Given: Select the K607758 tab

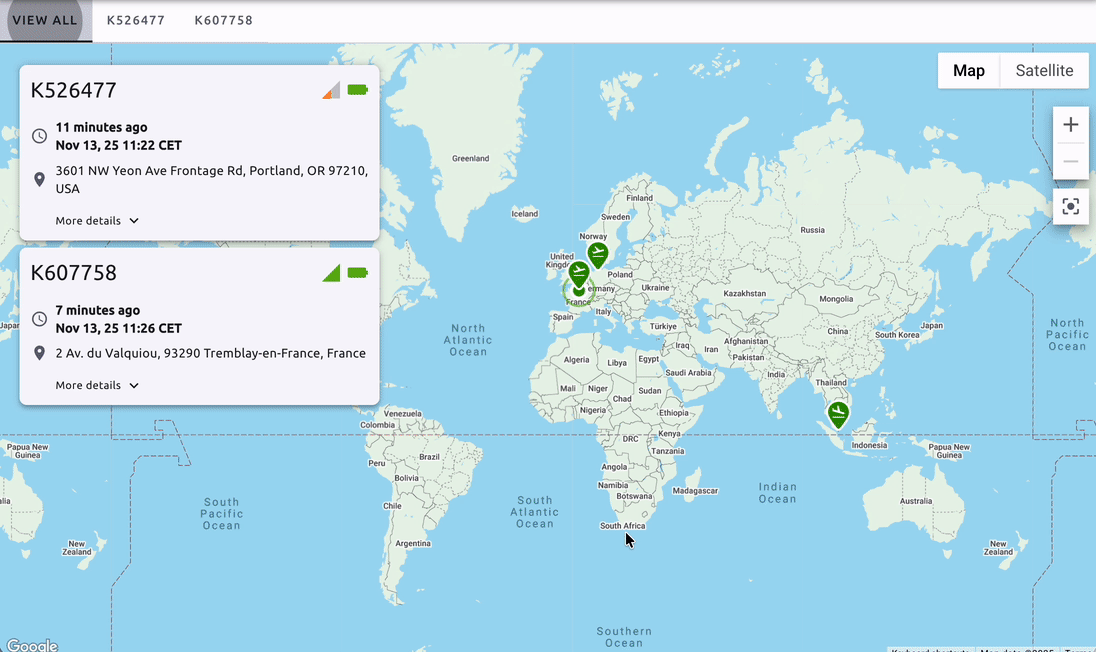Looking at the screenshot, I should point(223,18).
